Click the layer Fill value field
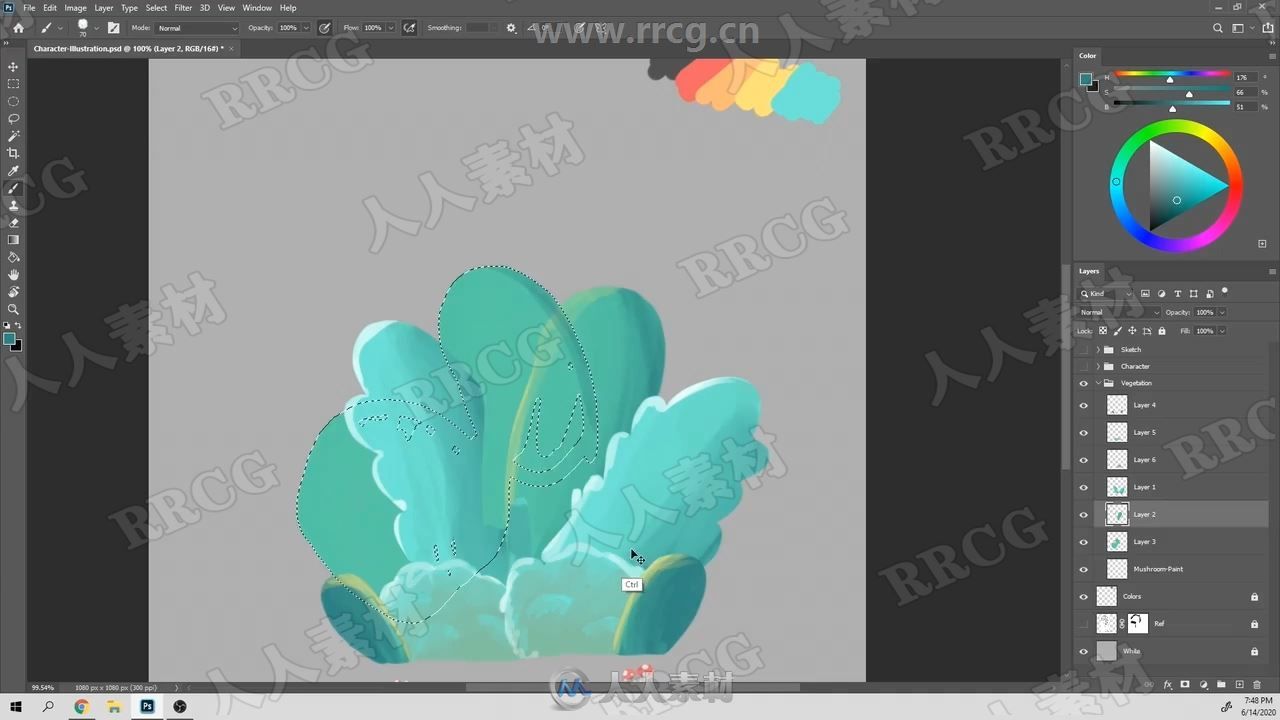The height and width of the screenshot is (720, 1280). pos(1205,331)
